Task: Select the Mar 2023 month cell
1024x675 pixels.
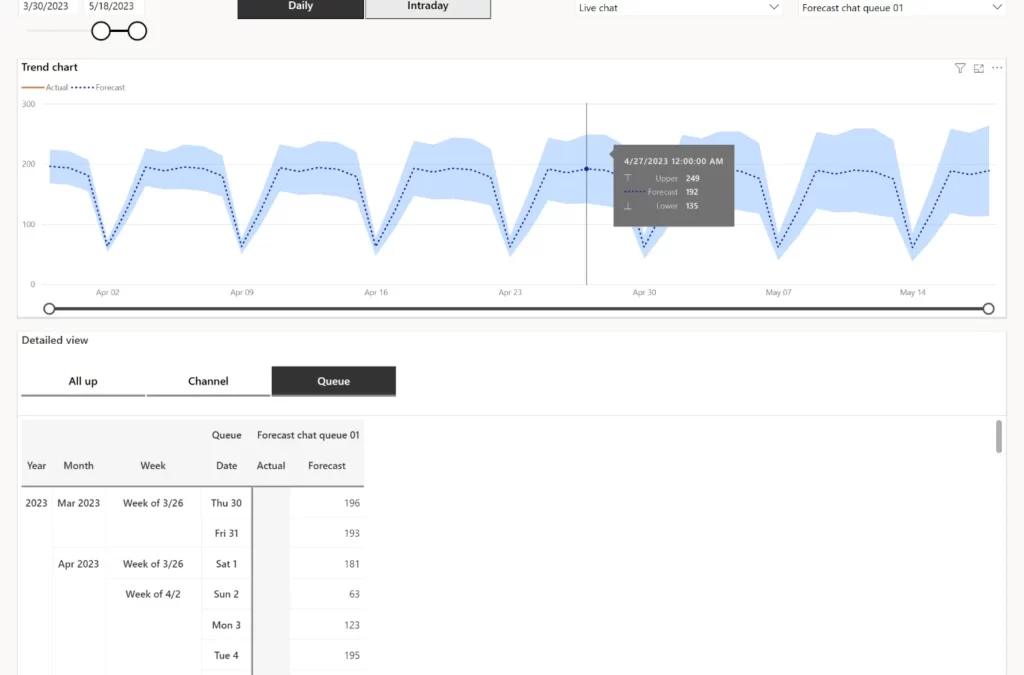Action: coord(78,503)
